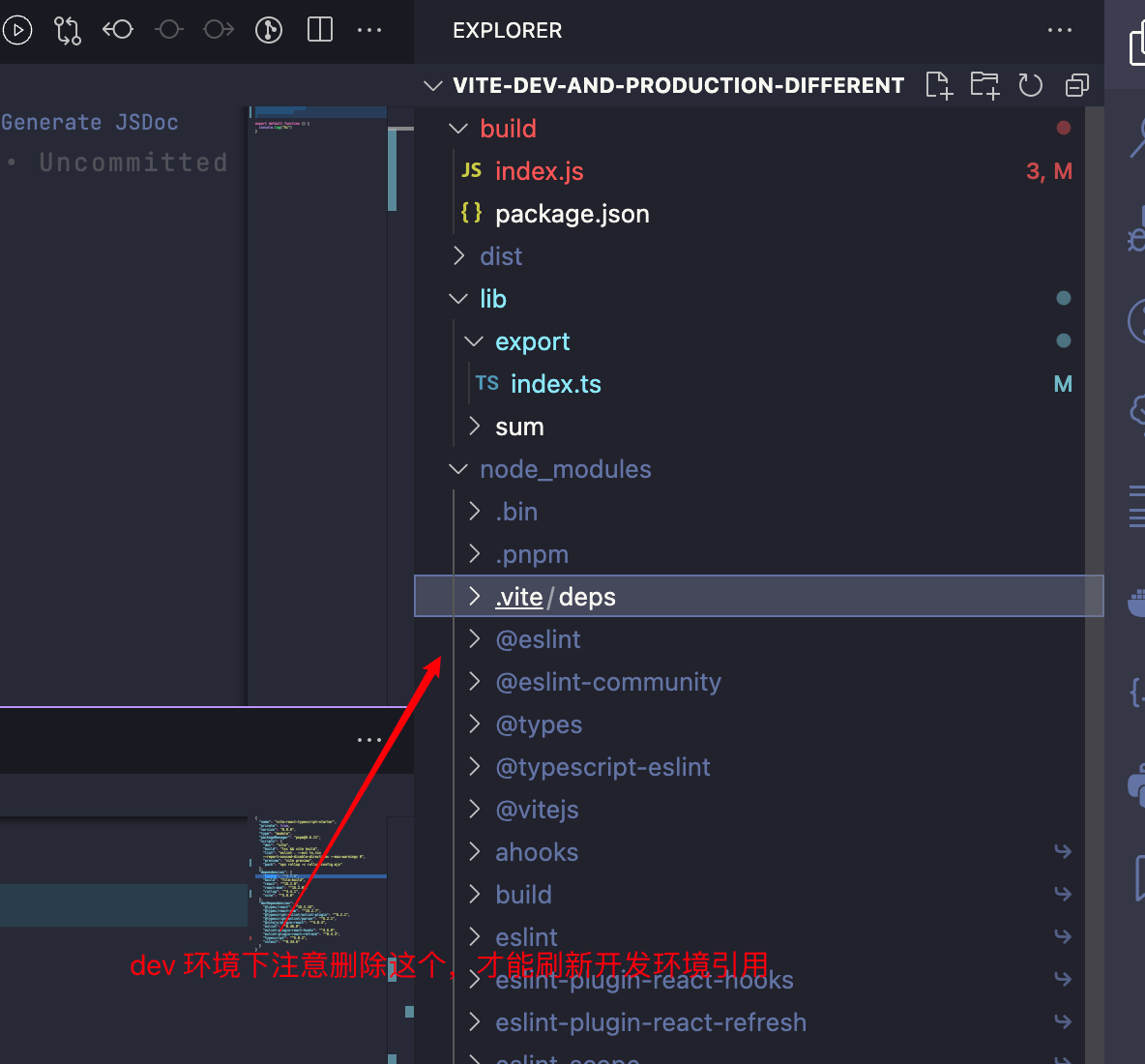The width and height of the screenshot is (1145, 1064).
Task: Refresh the Explorer file tree
Action: point(1031,85)
